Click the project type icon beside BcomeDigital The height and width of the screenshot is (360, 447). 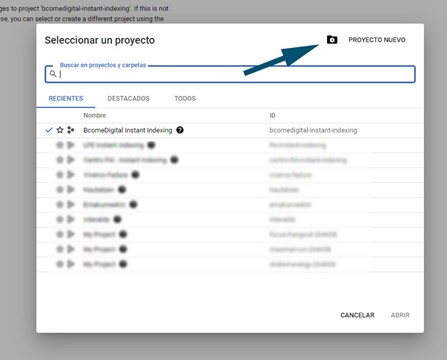tap(70, 130)
